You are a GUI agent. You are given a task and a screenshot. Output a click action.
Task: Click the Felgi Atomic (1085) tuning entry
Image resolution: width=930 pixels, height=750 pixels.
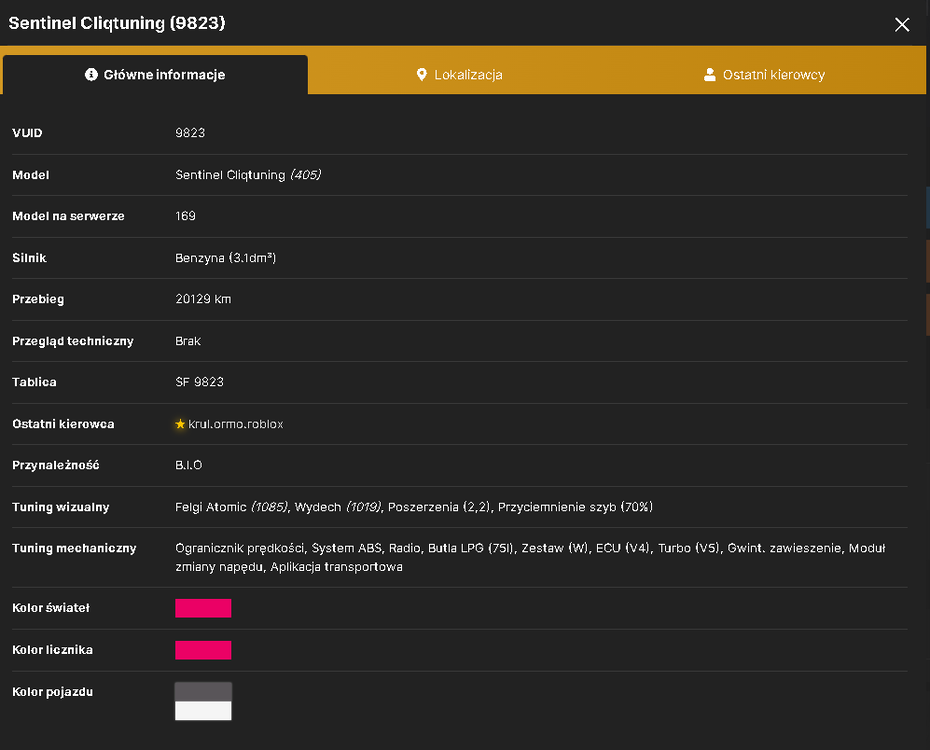(231, 507)
